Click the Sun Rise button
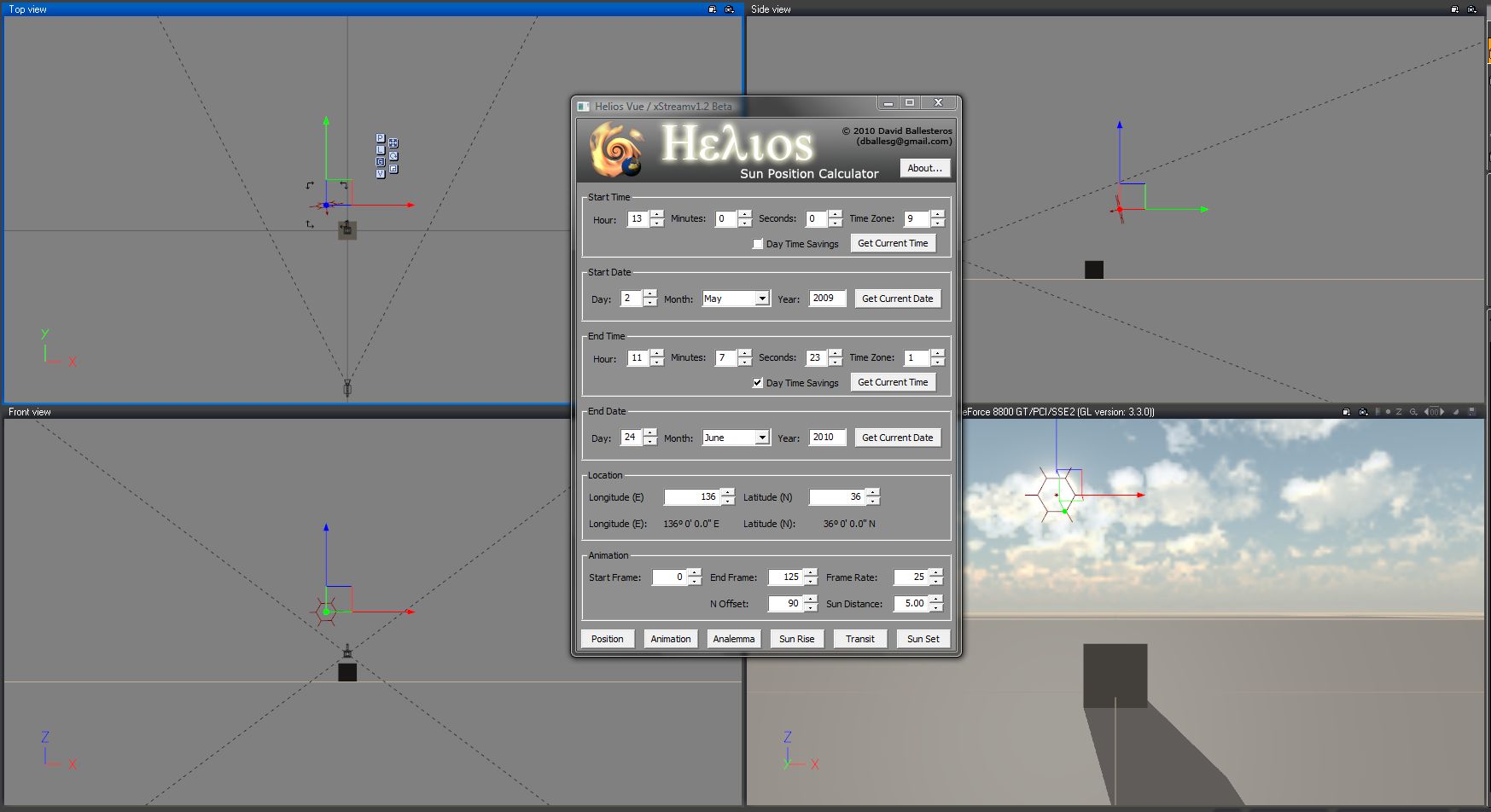Viewport: 1491px width, 812px height. [796, 639]
